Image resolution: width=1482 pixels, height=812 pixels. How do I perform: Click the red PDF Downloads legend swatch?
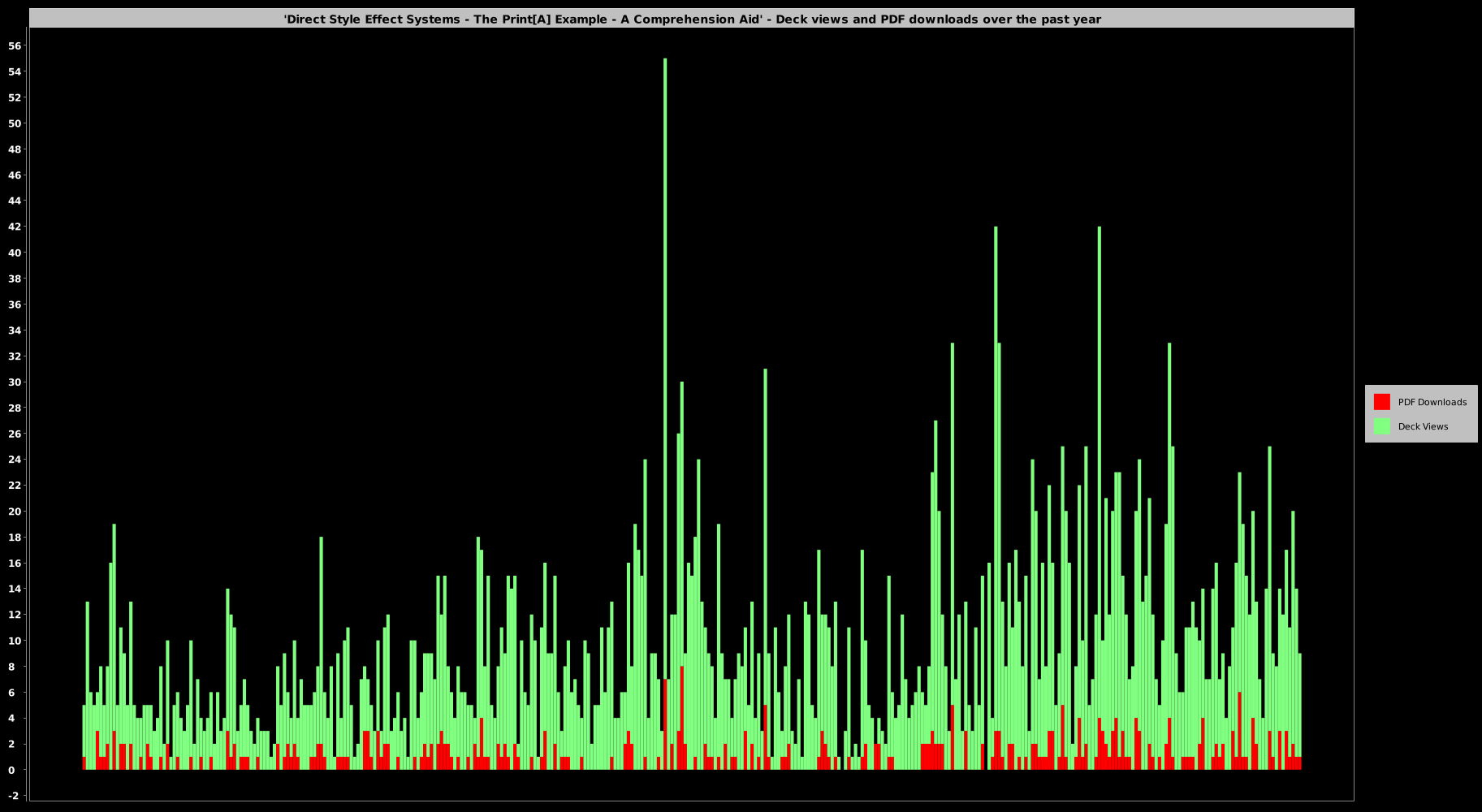(x=1381, y=402)
